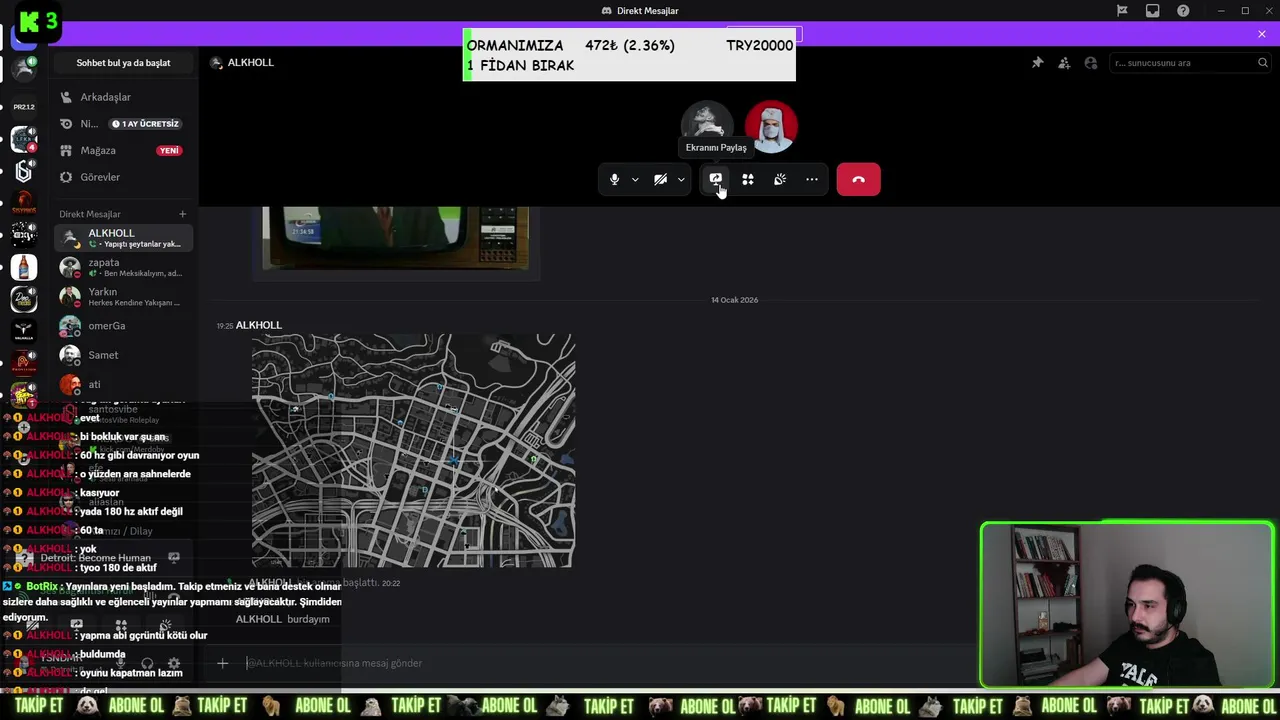1280x720 pixels.
Task: Open Görevler (Quests) page
Action: (124, 177)
